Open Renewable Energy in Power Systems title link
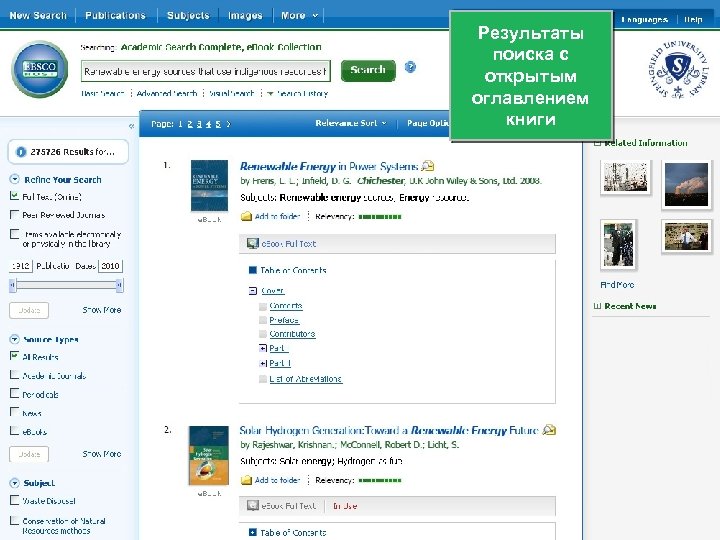Viewport: 720px width, 540px height. point(329,166)
